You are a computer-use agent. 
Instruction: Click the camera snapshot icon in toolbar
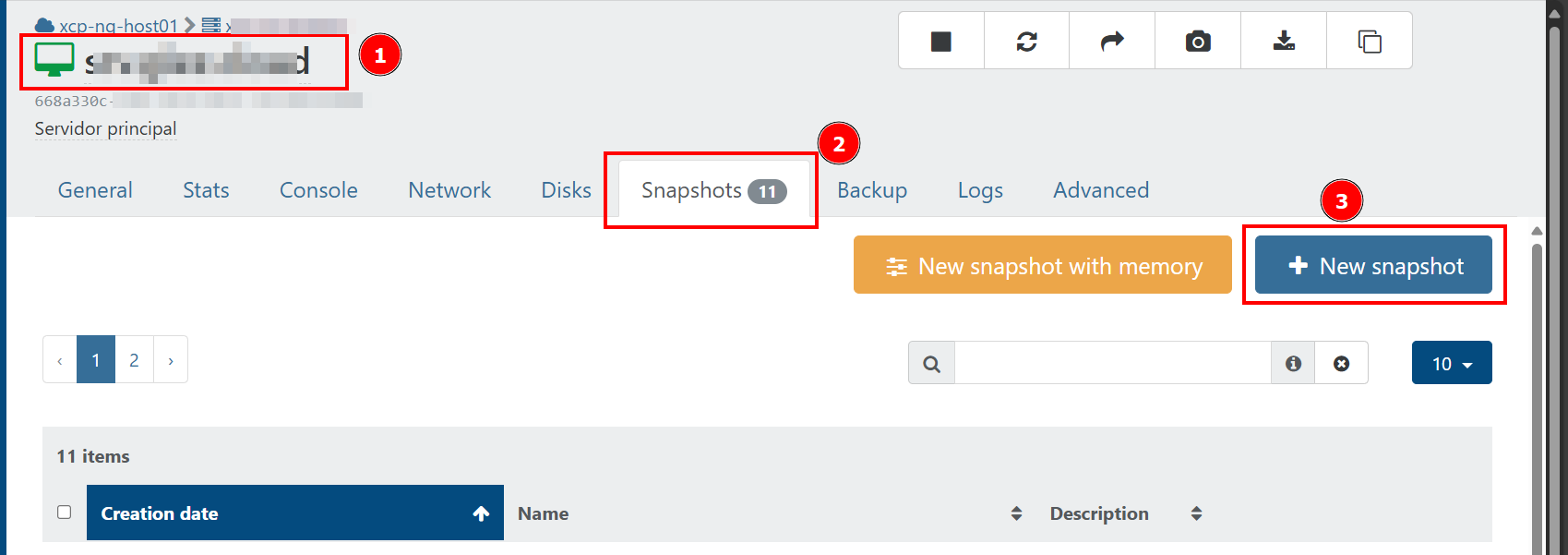pos(1198,41)
